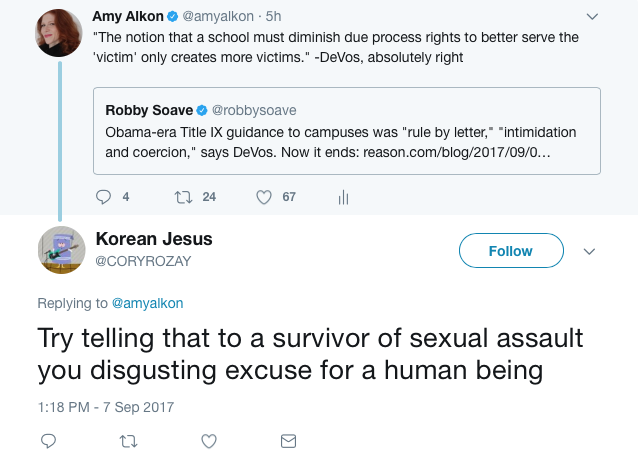View analytics for Amy Alkon's tweet

[x=343, y=198]
